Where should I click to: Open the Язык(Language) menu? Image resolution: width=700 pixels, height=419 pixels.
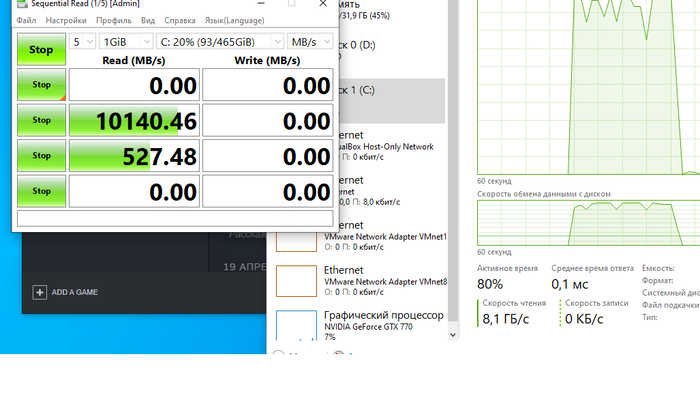(235, 20)
